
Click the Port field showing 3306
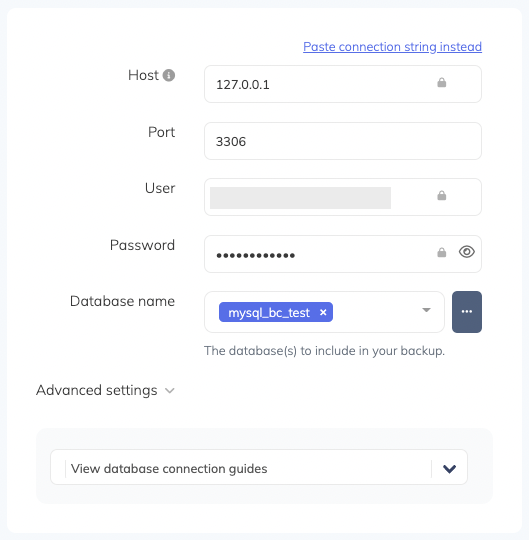[x=343, y=141]
